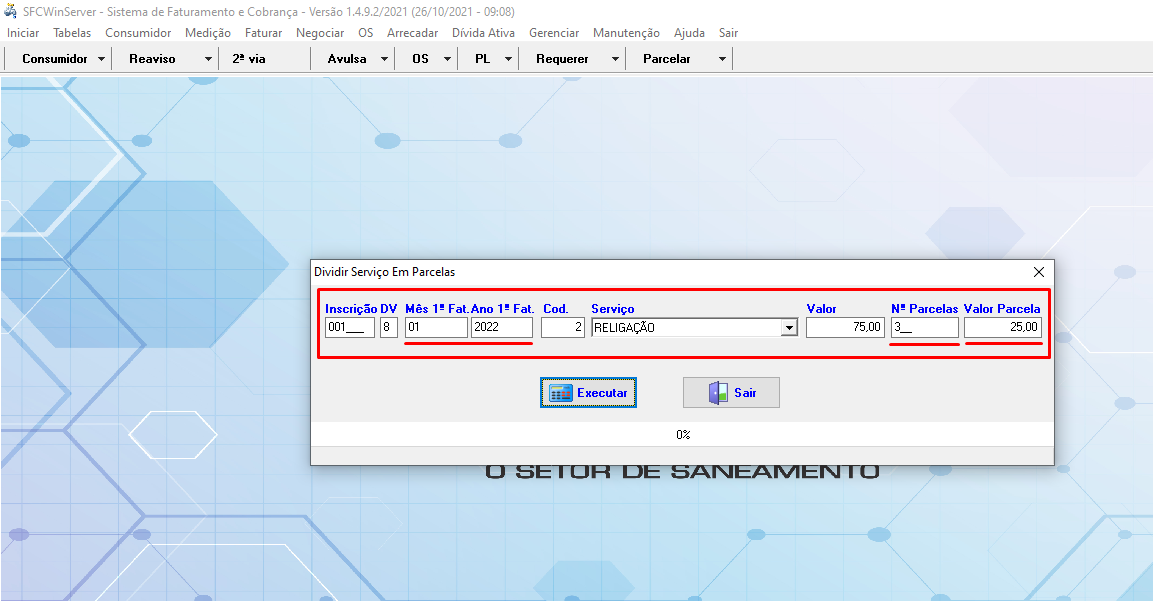Expand the Reaviso toolbar dropdown arrow
This screenshot has width=1153, height=601.
[208, 59]
